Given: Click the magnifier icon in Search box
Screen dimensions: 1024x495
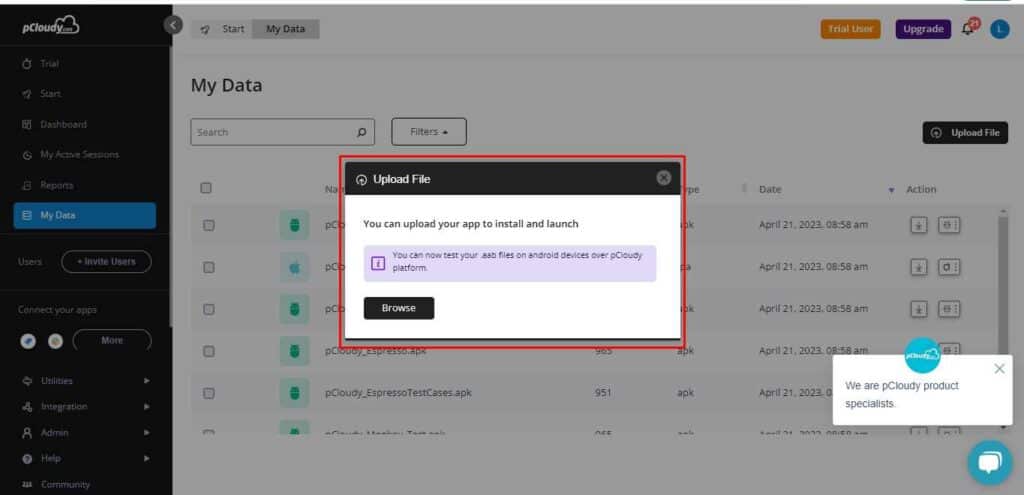Looking at the screenshot, I should tap(361, 132).
